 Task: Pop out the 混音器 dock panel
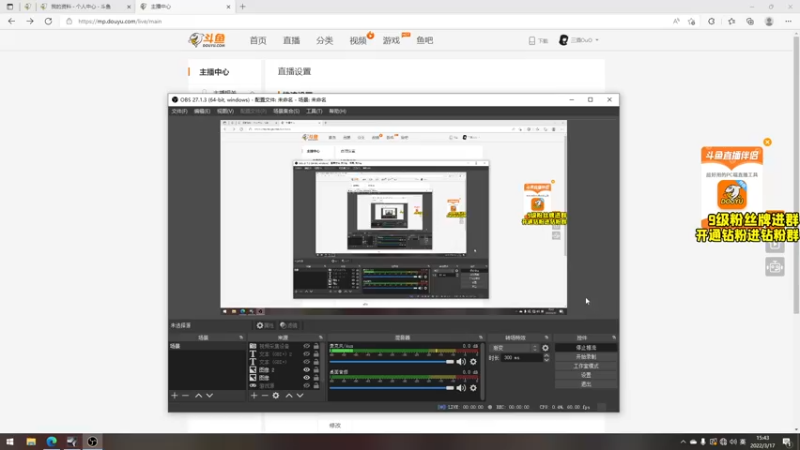click(481, 337)
